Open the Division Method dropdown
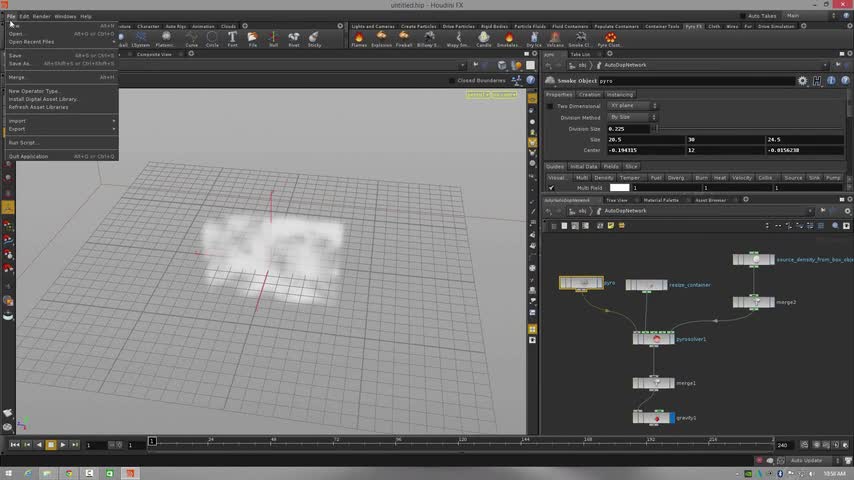Screen dimensions: 854x480 click(x=630, y=117)
